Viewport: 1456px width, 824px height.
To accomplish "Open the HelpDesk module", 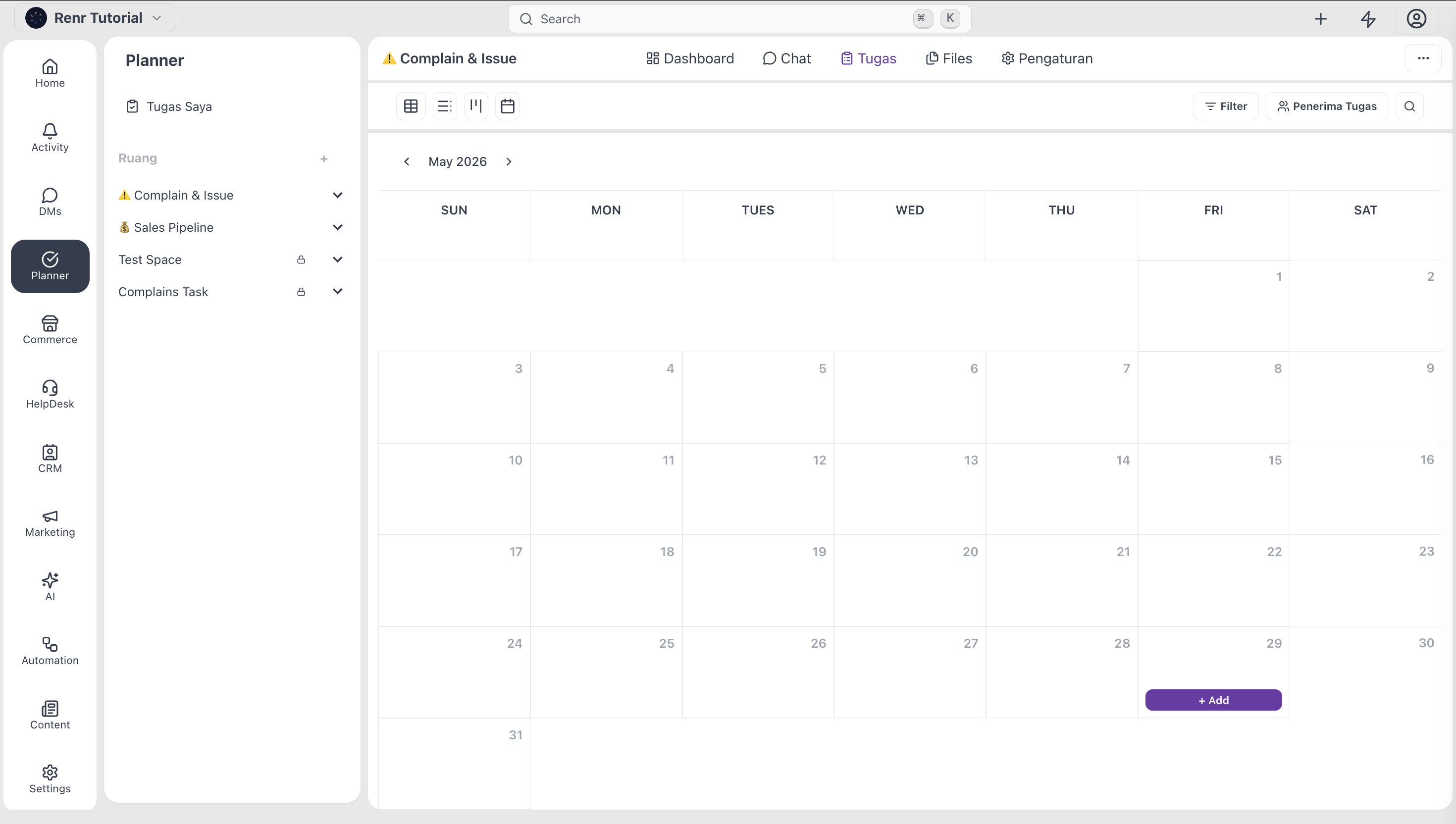I will pos(50,395).
